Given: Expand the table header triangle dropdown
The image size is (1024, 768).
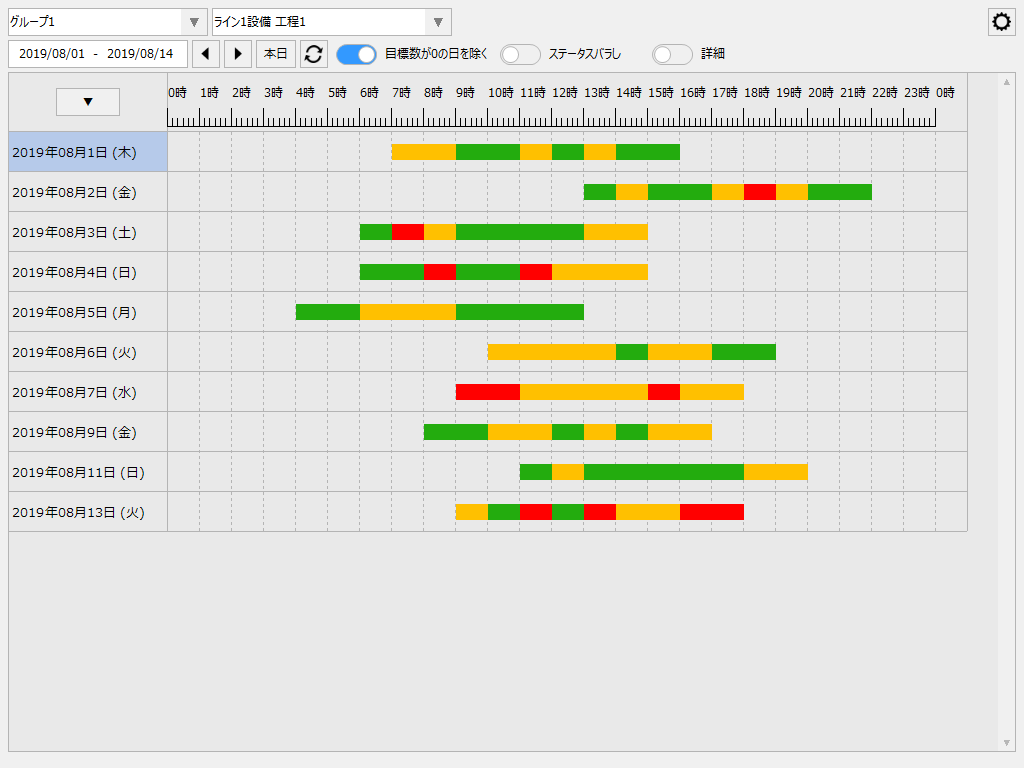Looking at the screenshot, I should click(87, 101).
